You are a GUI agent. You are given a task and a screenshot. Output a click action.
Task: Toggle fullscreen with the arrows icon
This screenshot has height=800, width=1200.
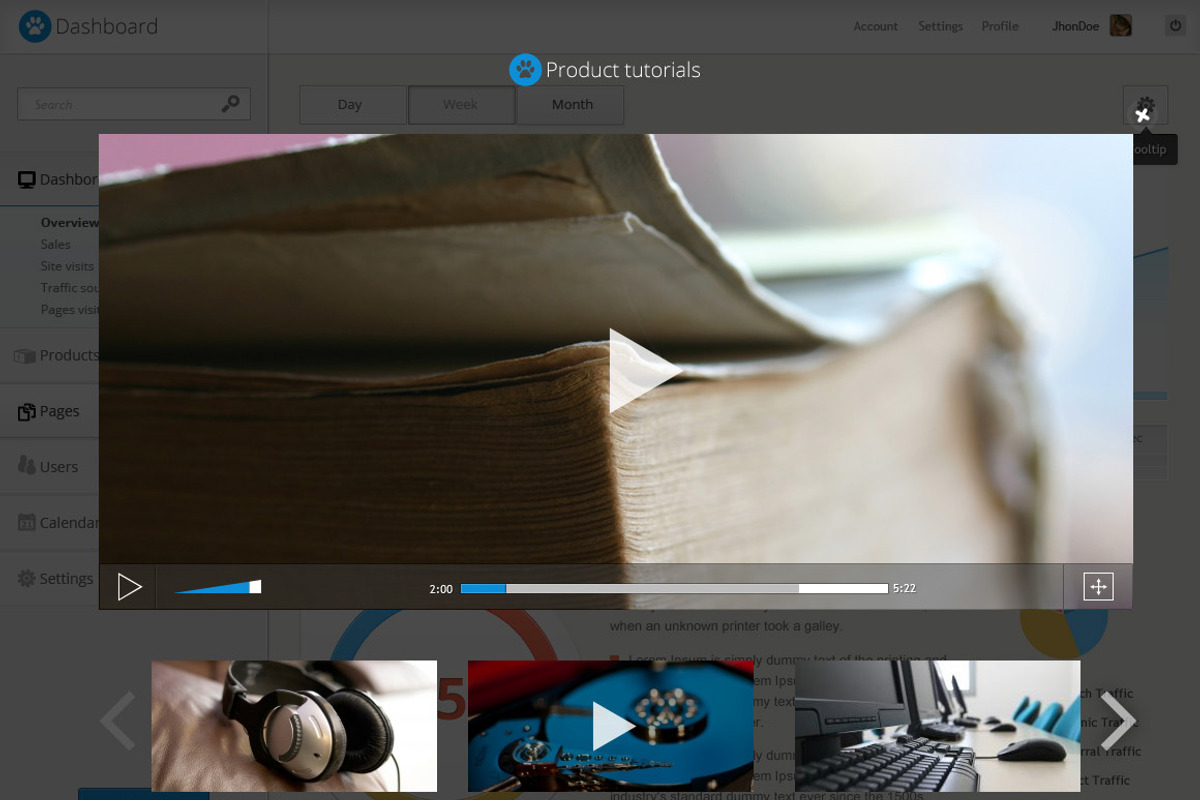click(x=1098, y=587)
